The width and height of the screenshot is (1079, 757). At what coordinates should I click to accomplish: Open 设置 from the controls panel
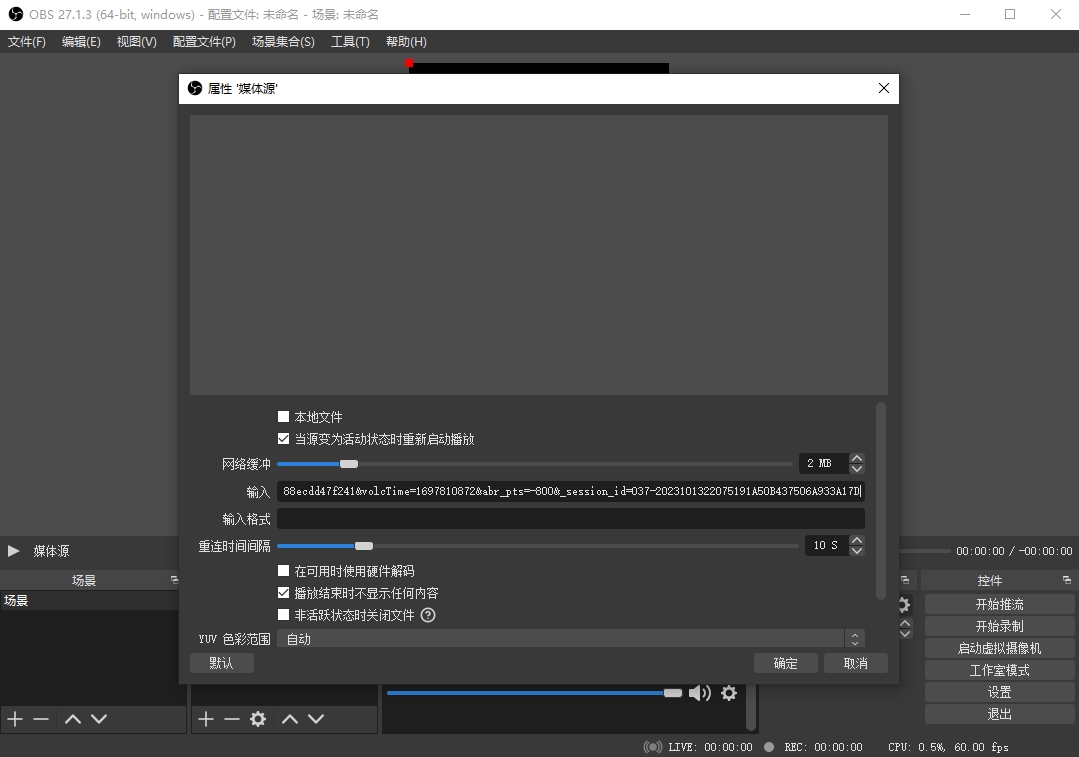tap(999, 692)
